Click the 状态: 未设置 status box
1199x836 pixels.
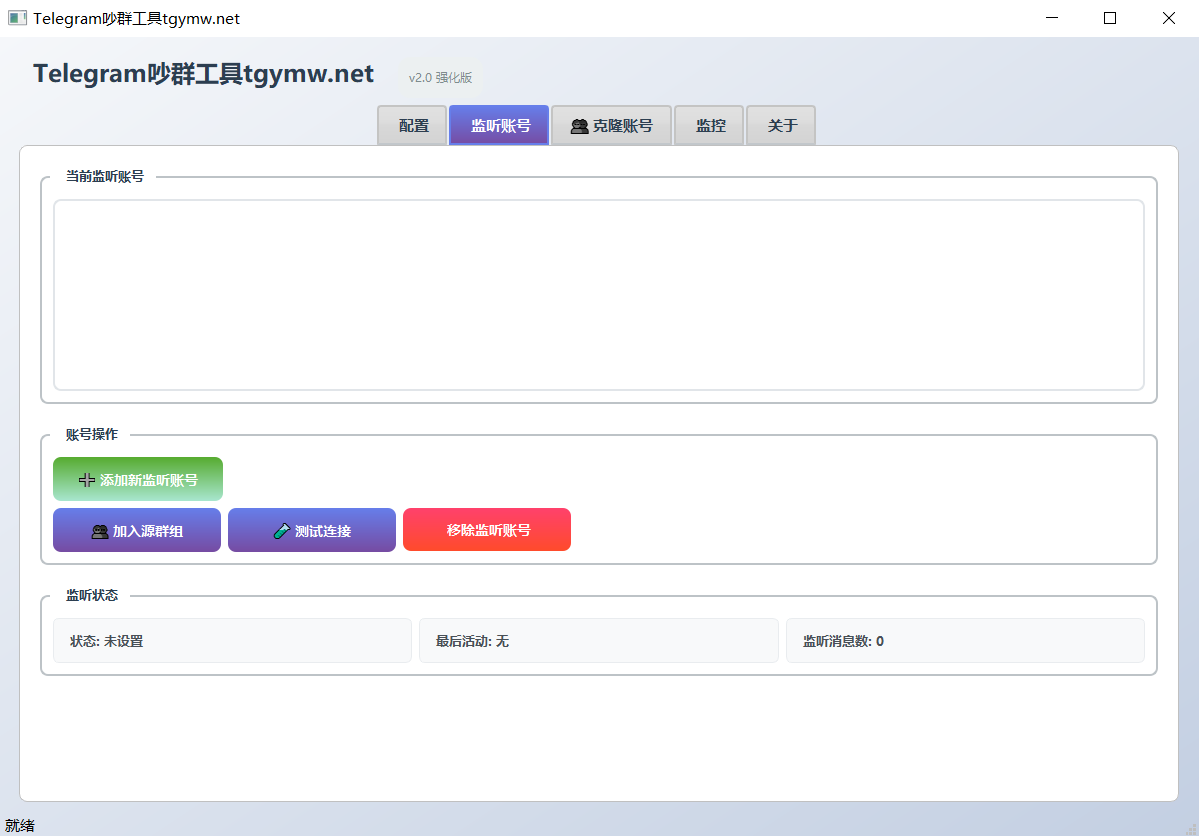click(x=232, y=641)
